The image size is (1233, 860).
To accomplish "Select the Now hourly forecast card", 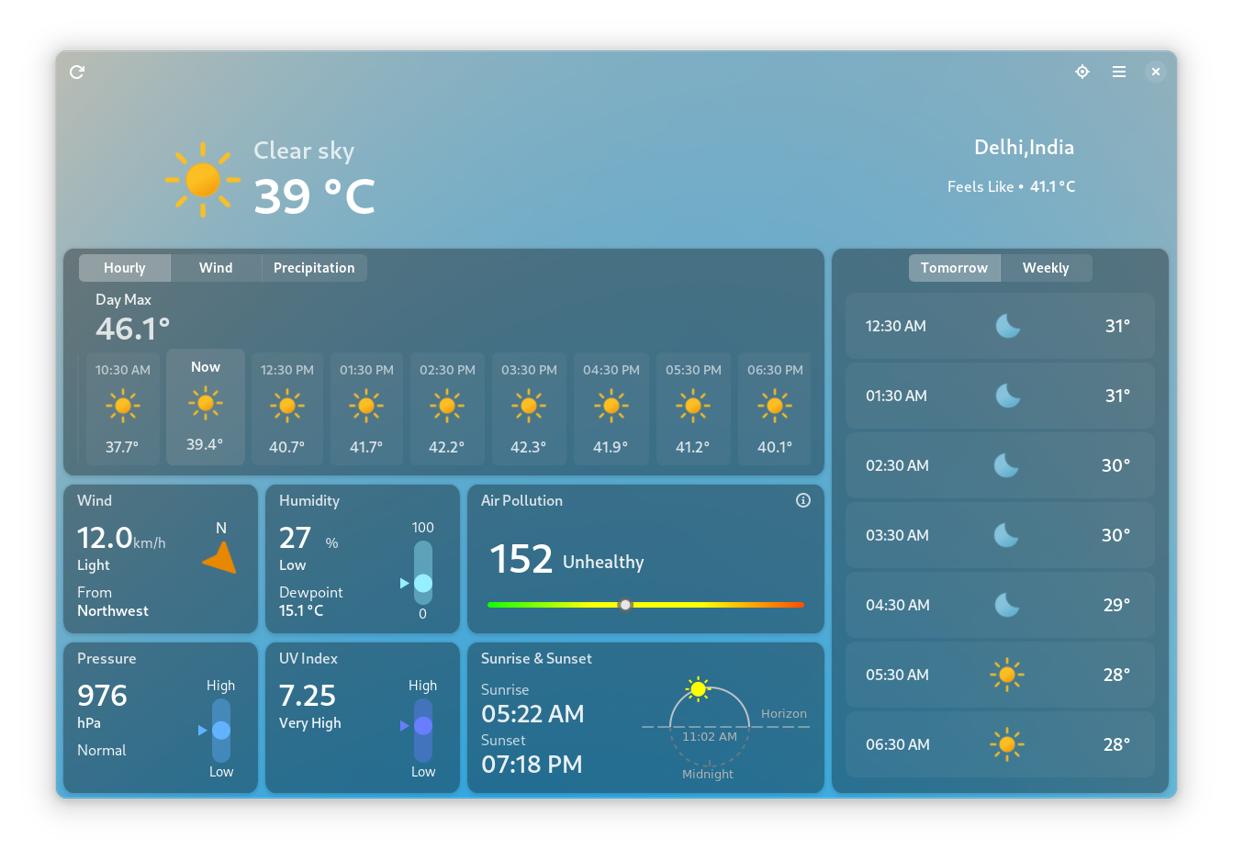I will pyautogui.click(x=205, y=407).
